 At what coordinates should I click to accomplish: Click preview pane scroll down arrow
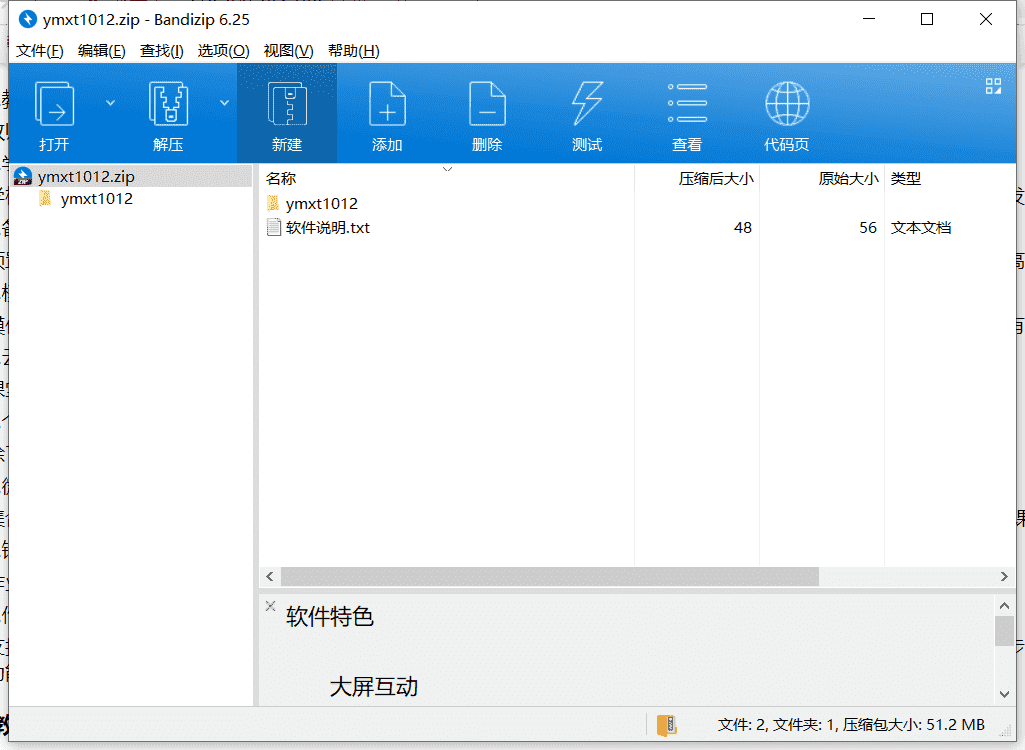click(x=1005, y=694)
